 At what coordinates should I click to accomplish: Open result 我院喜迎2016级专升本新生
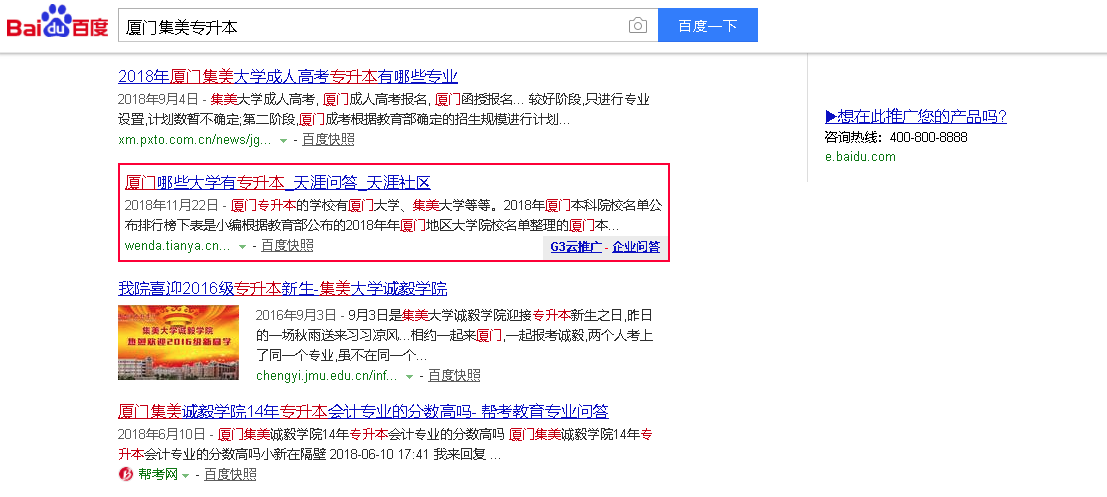(282, 289)
